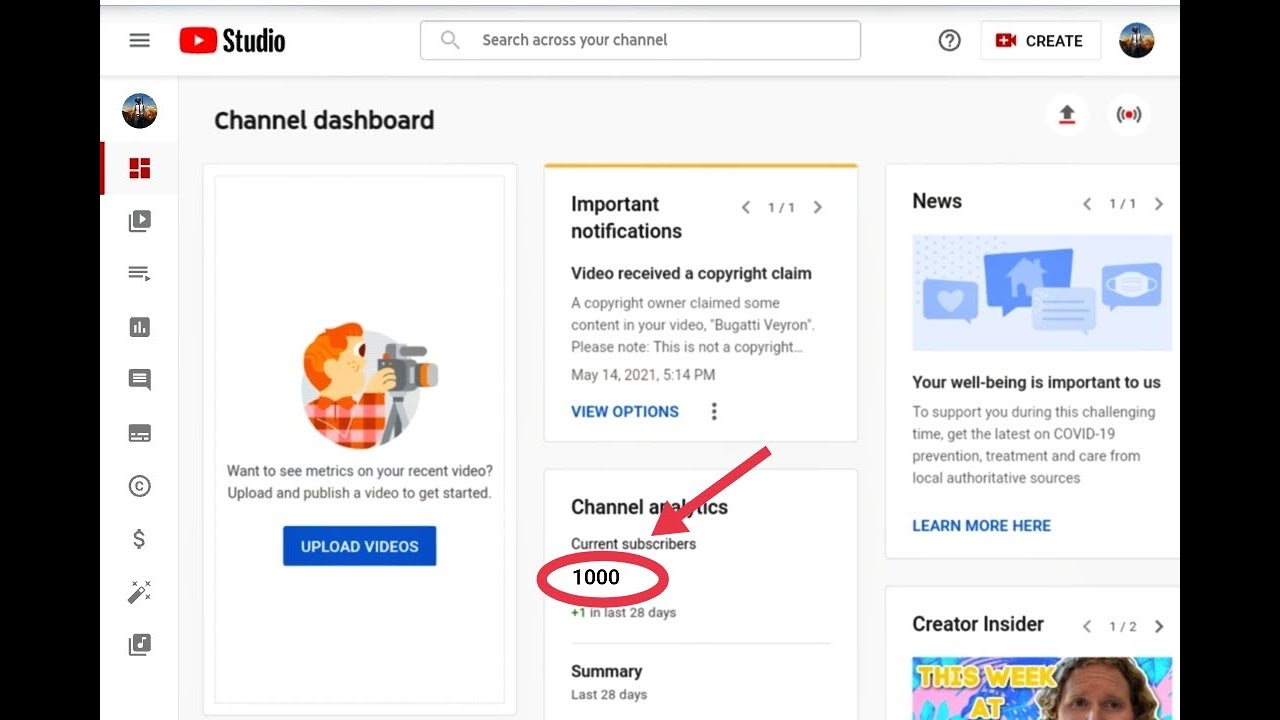Open the Comments sidebar icon
This screenshot has height=720, width=1280.
point(140,380)
